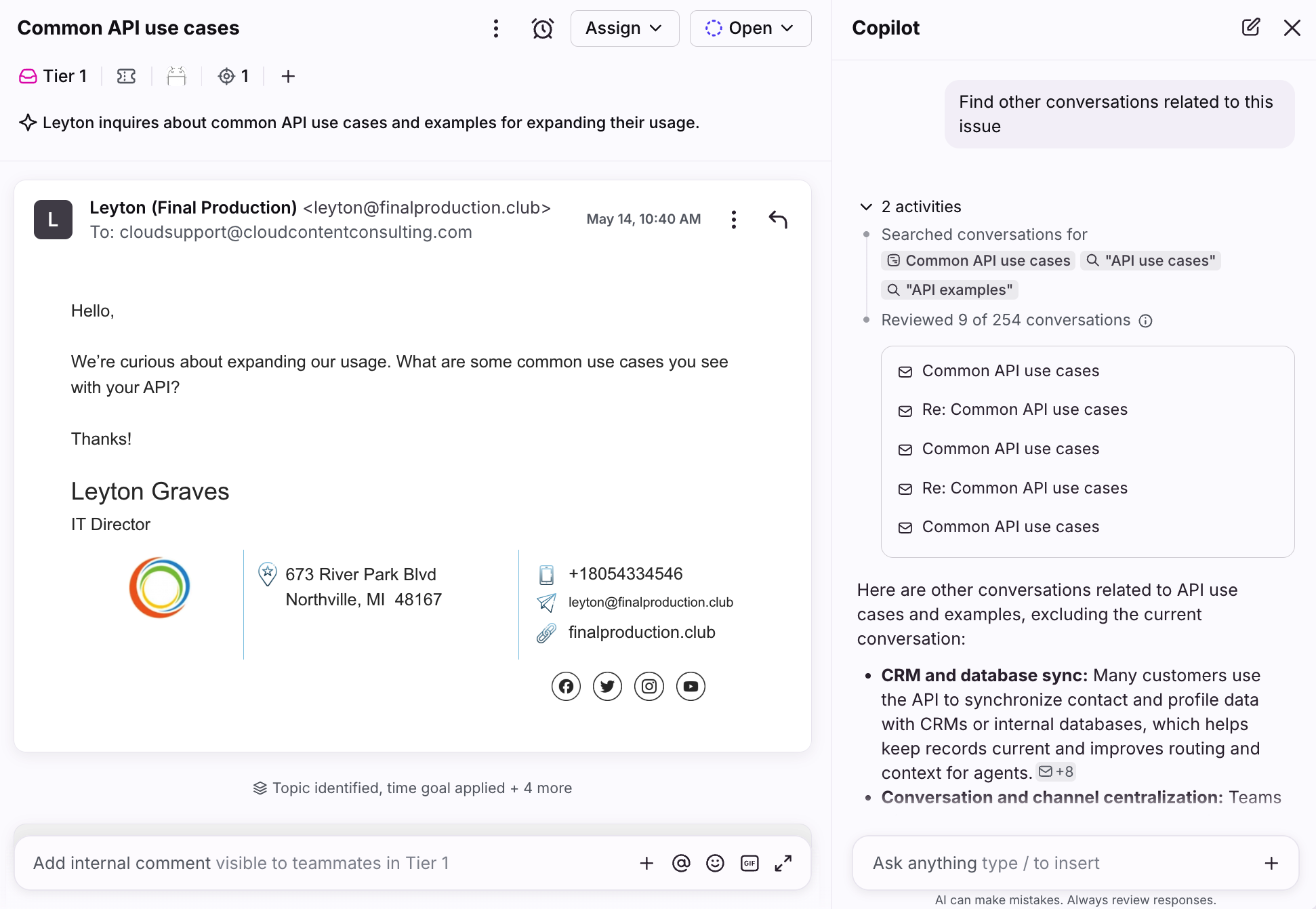
Task: Click the recipient address cloudsupport@cloudcontentconsulting.com
Action: tap(295, 232)
